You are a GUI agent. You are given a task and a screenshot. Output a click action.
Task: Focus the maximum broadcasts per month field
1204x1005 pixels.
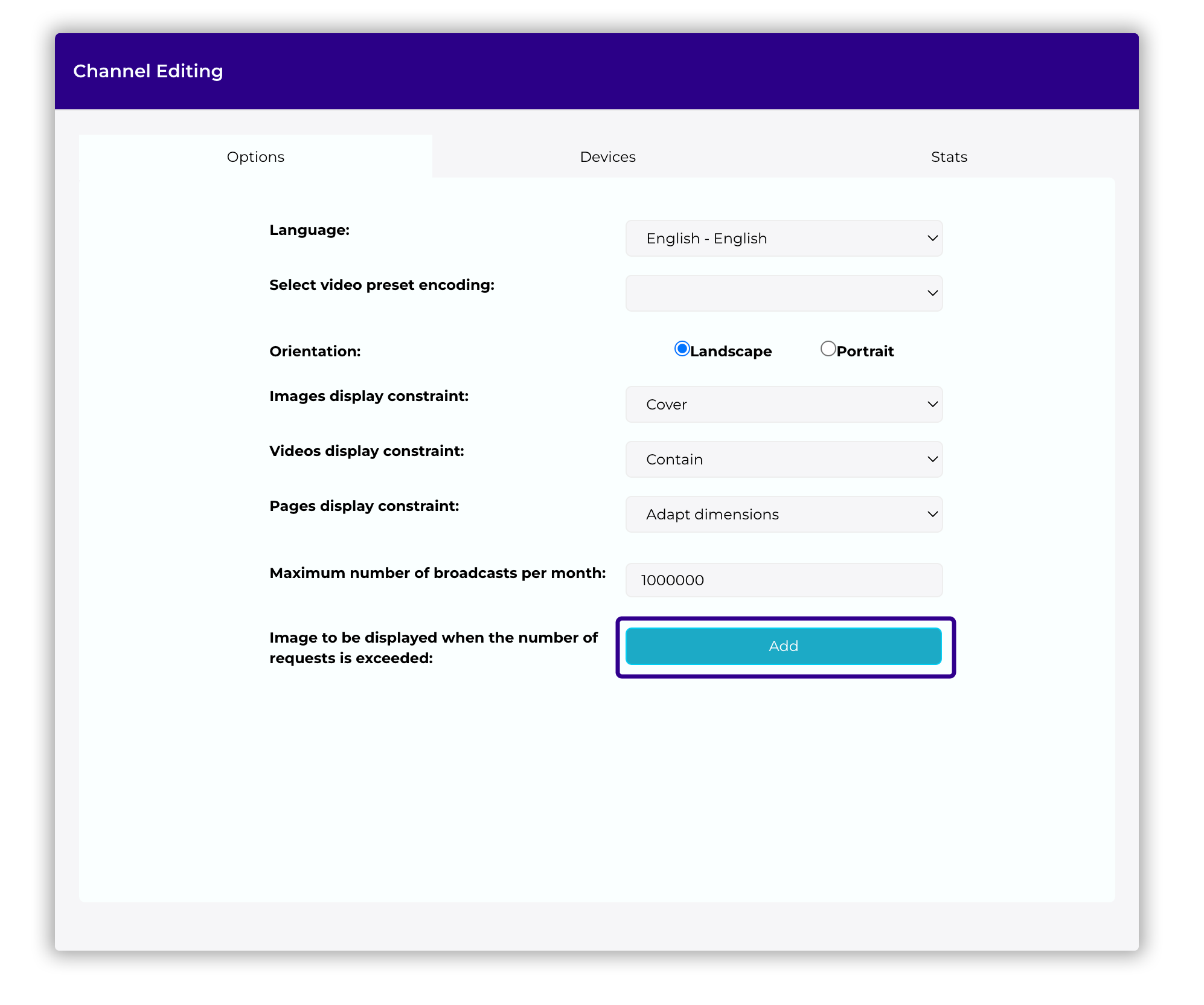(784, 580)
